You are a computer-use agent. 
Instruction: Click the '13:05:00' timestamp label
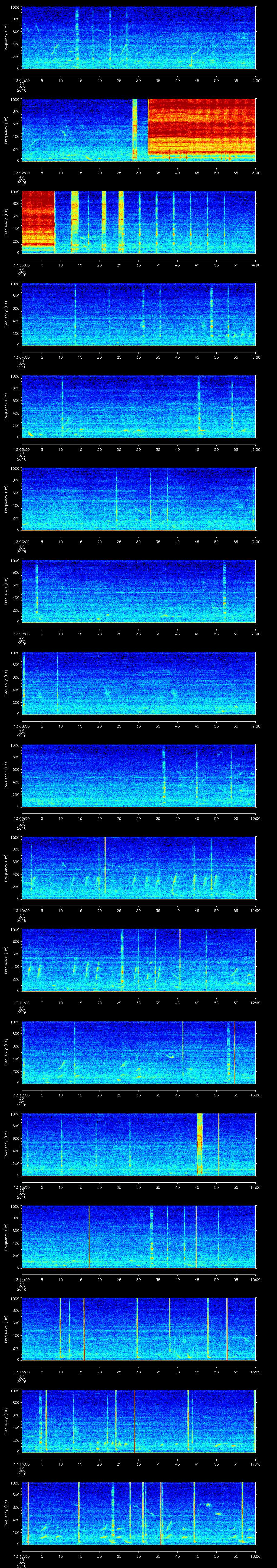[x=22, y=449]
